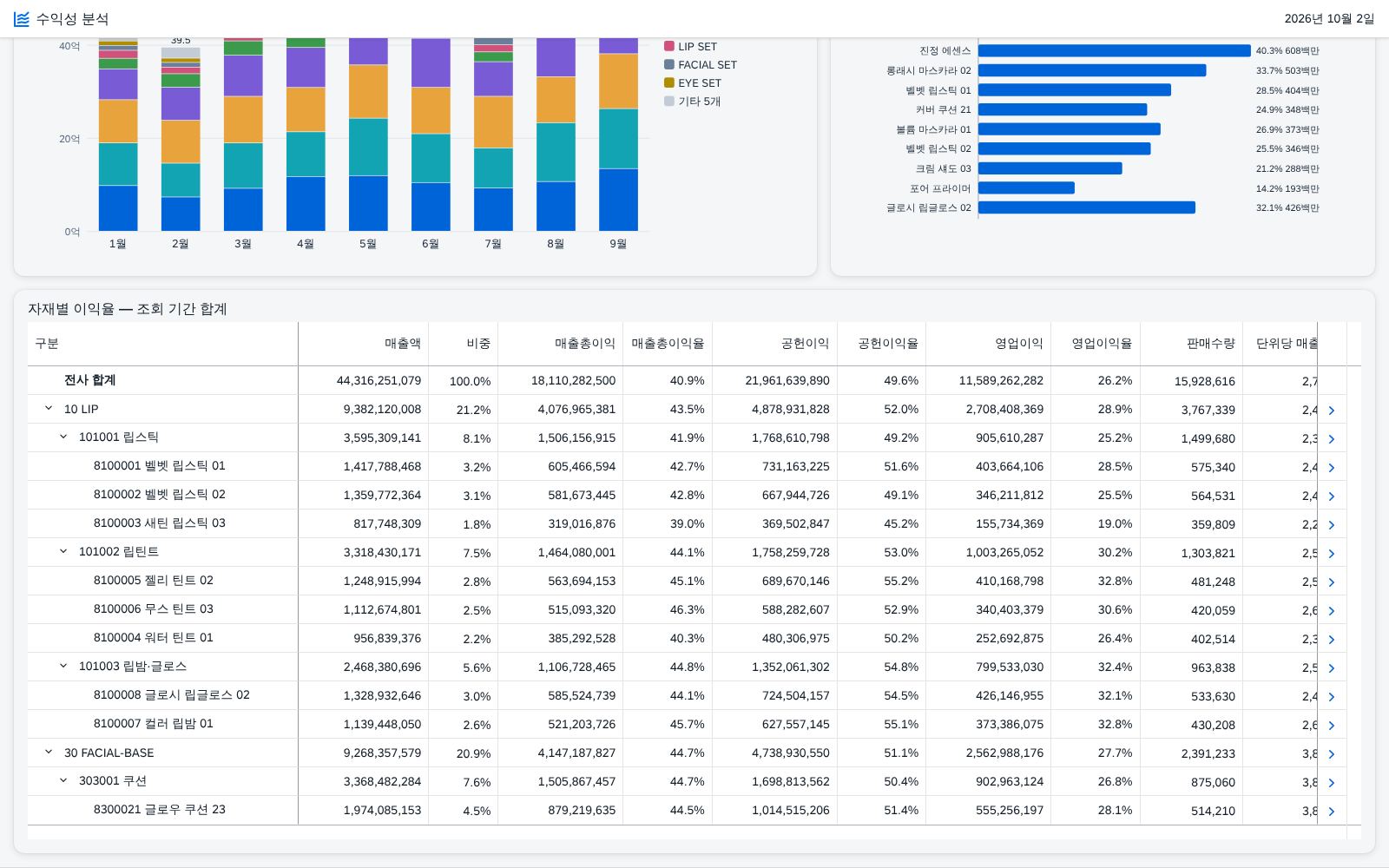1389x868 pixels.
Task: Open detail arrow for 벨벳 립스틱 01 row
Action: click(x=1332, y=468)
